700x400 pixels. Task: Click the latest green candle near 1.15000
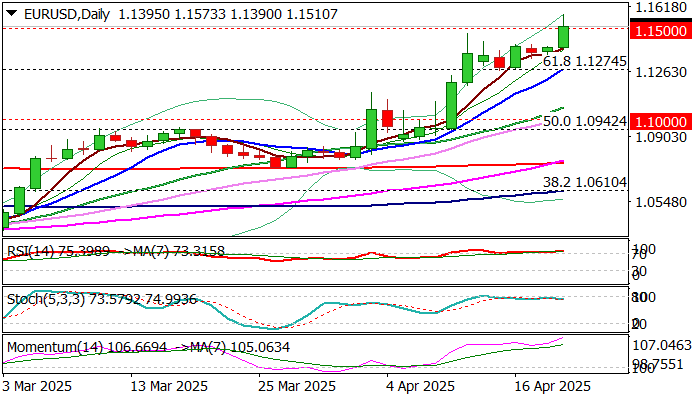[563, 37]
